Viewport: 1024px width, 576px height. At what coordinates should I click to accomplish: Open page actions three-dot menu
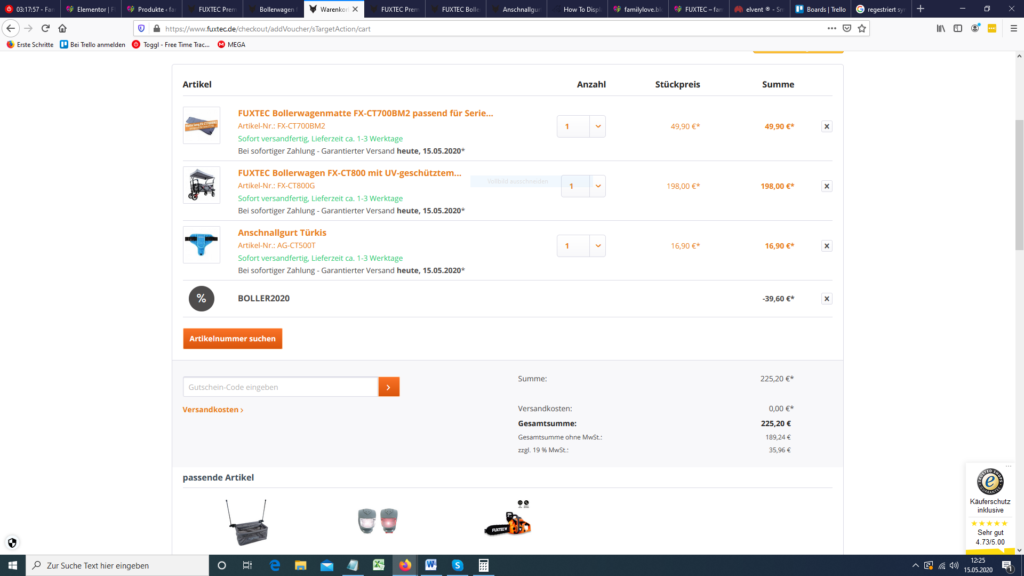point(831,28)
